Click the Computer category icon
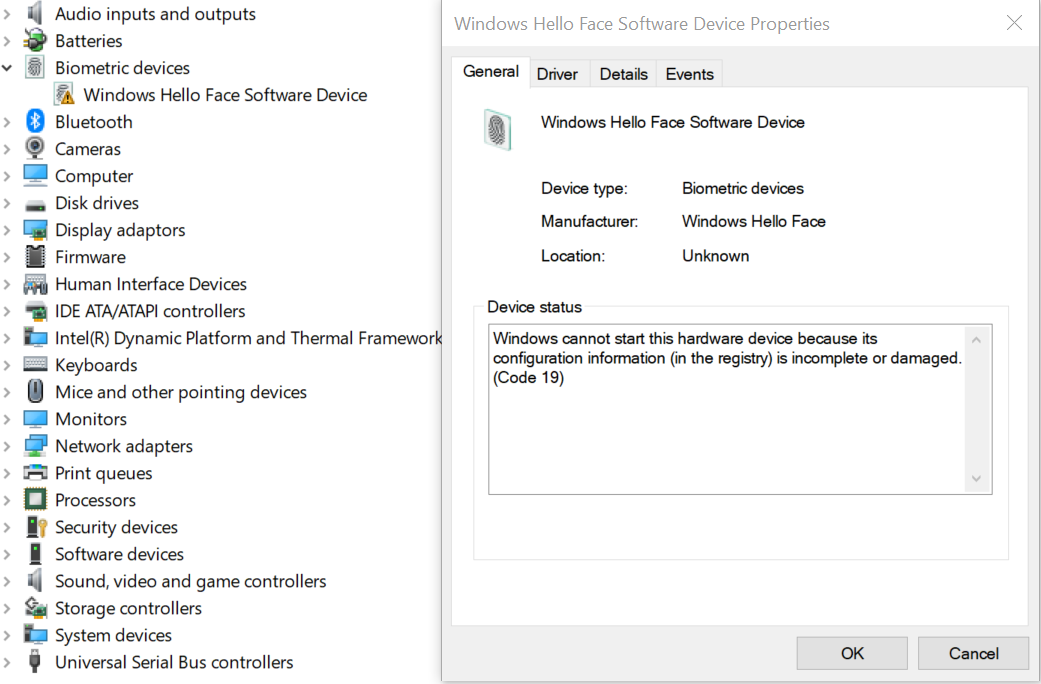The image size is (1041, 684). pos(35,176)
